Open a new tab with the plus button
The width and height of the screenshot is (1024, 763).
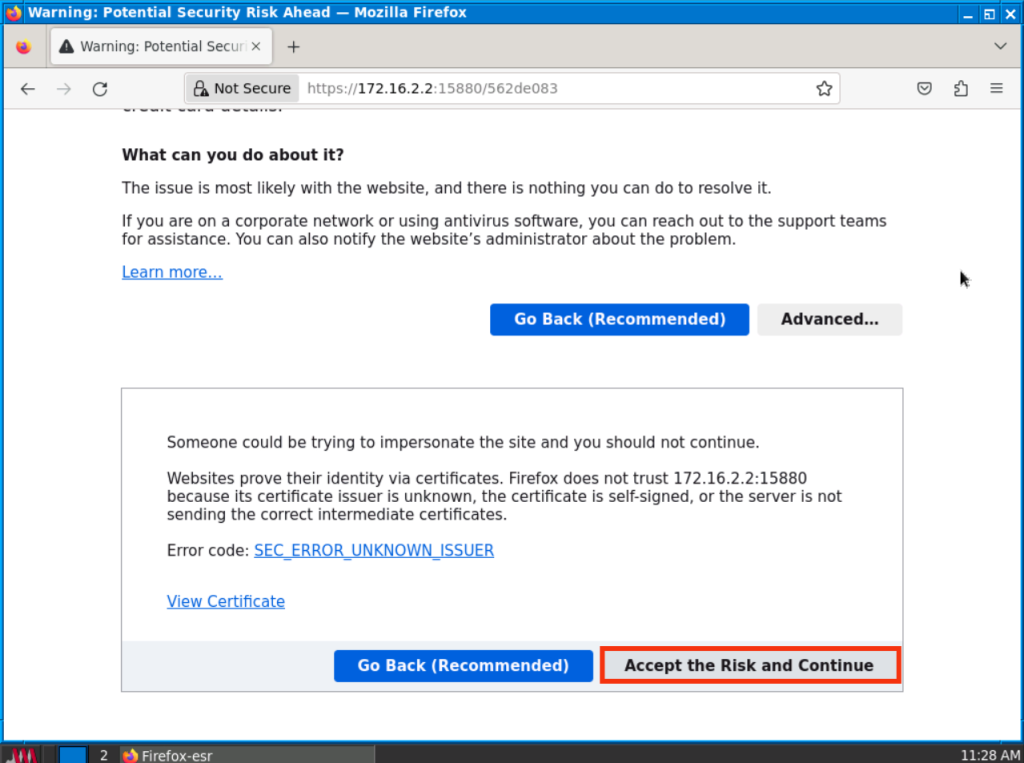coord(293,47)
